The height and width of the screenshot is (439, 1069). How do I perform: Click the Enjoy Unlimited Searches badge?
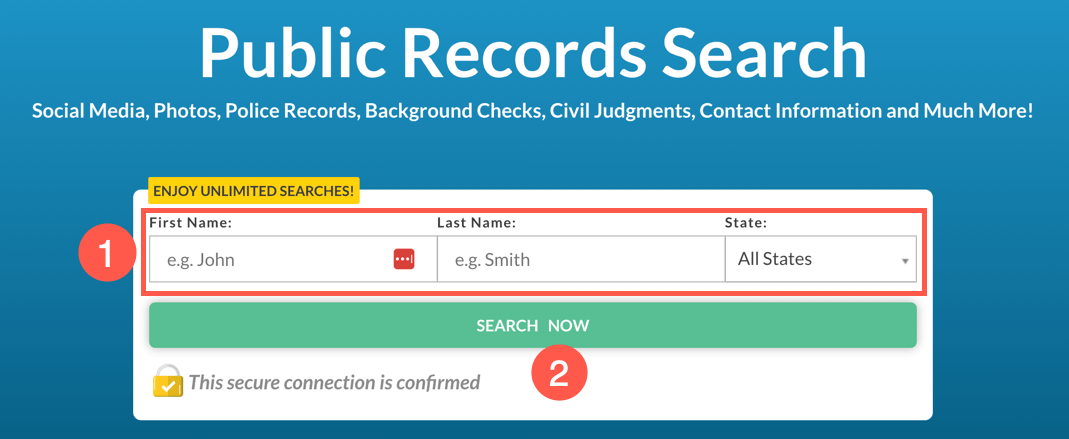[254, 192]
